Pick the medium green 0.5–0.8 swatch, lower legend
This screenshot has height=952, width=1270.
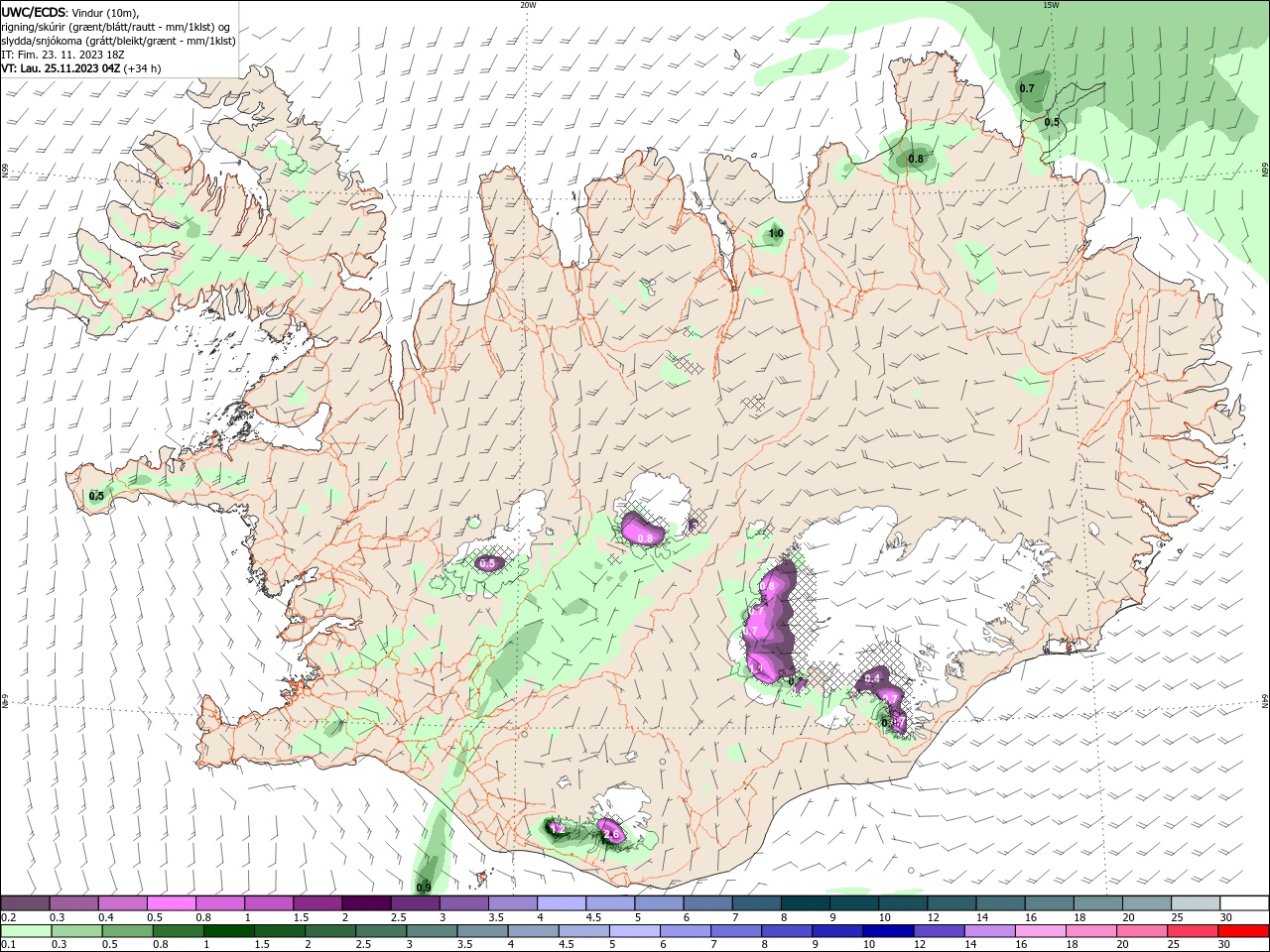pos(127,931)
